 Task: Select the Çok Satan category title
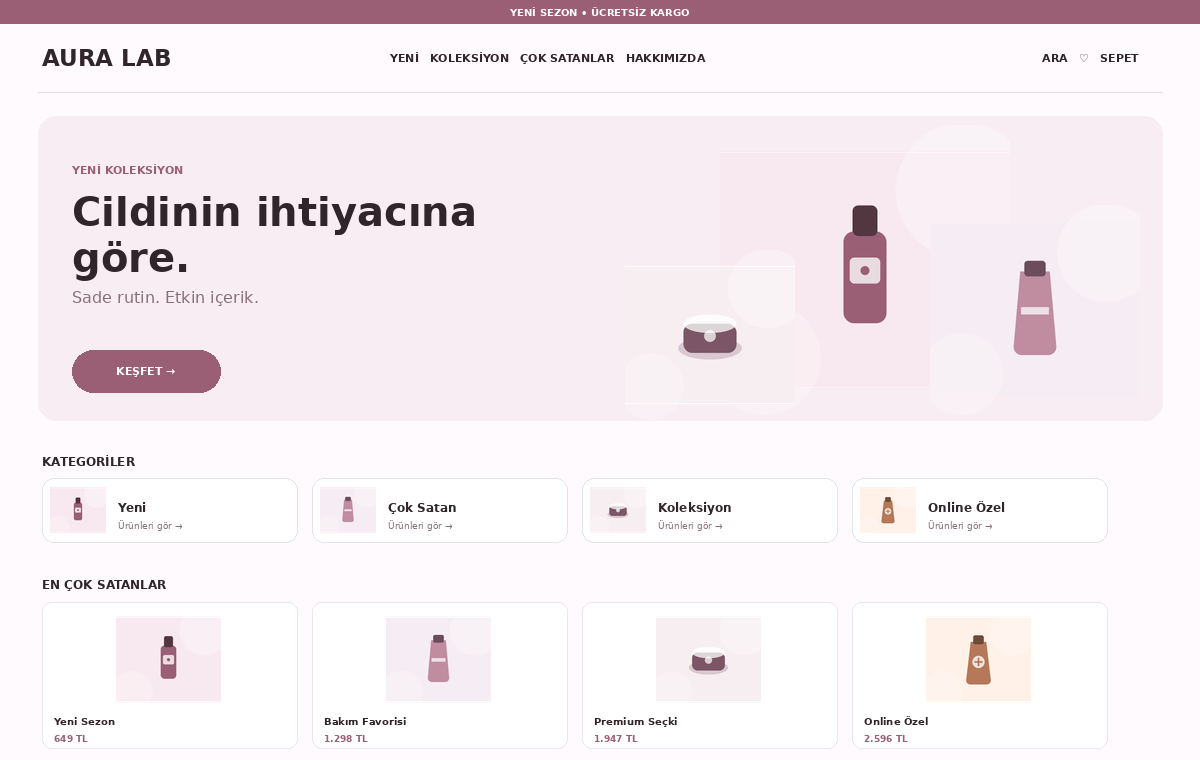[x=422, y=507]
